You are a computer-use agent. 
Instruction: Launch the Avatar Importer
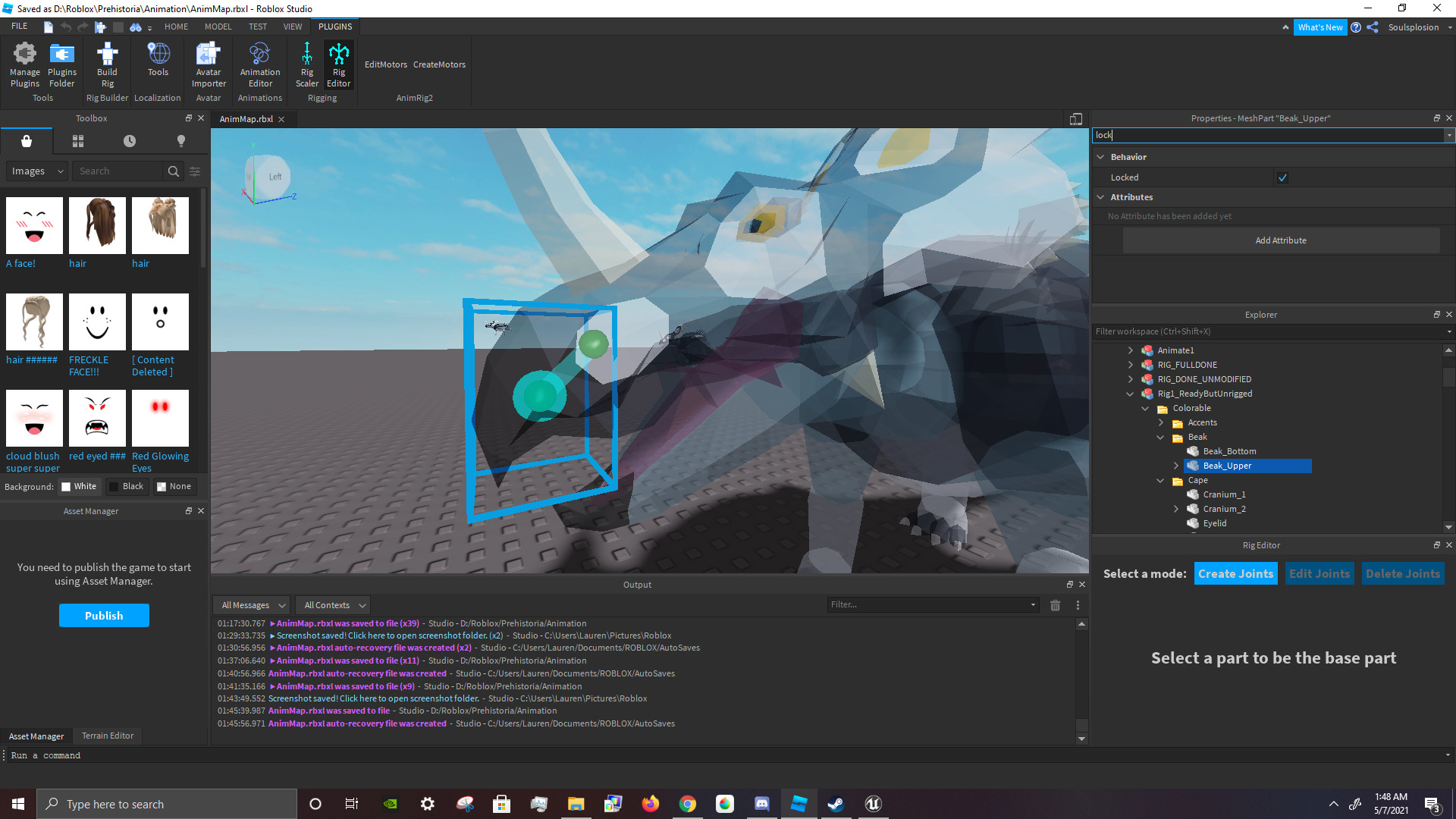tap(209, 64)
